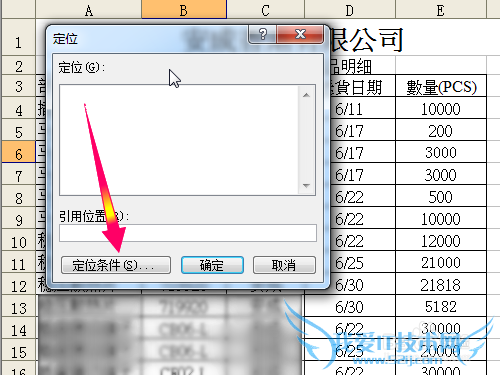Select column D header
The height and width of the screenshot is (375, 500).
pos(350,10)
